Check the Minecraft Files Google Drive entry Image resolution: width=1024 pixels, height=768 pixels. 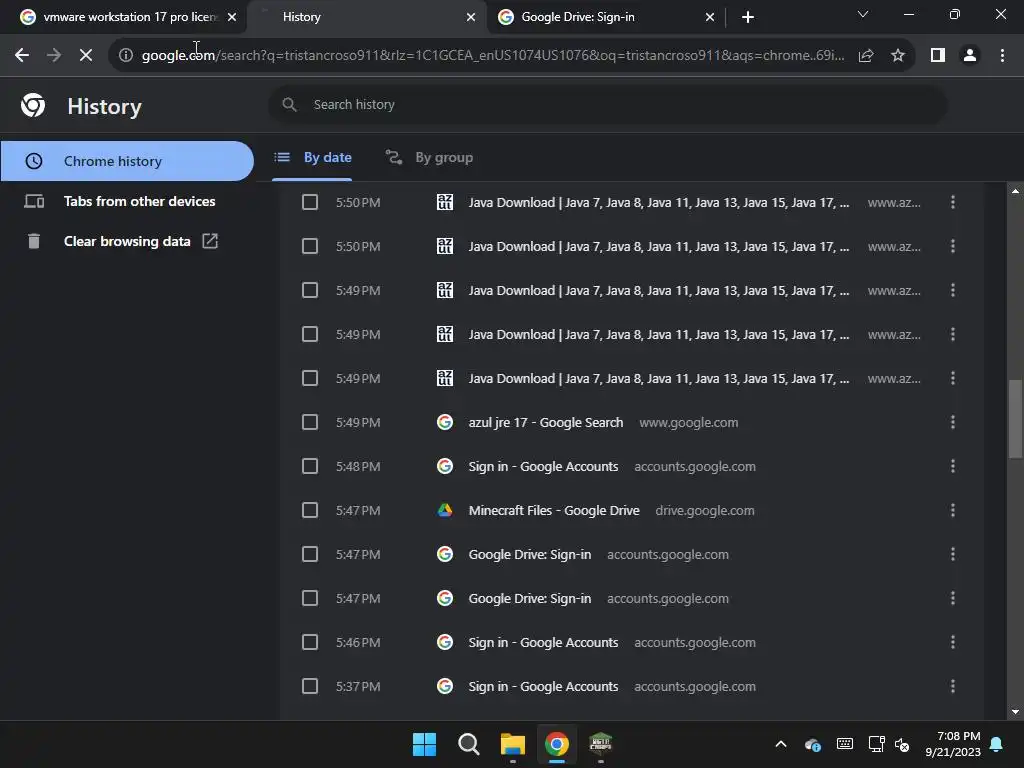click(x=310, y=510)
